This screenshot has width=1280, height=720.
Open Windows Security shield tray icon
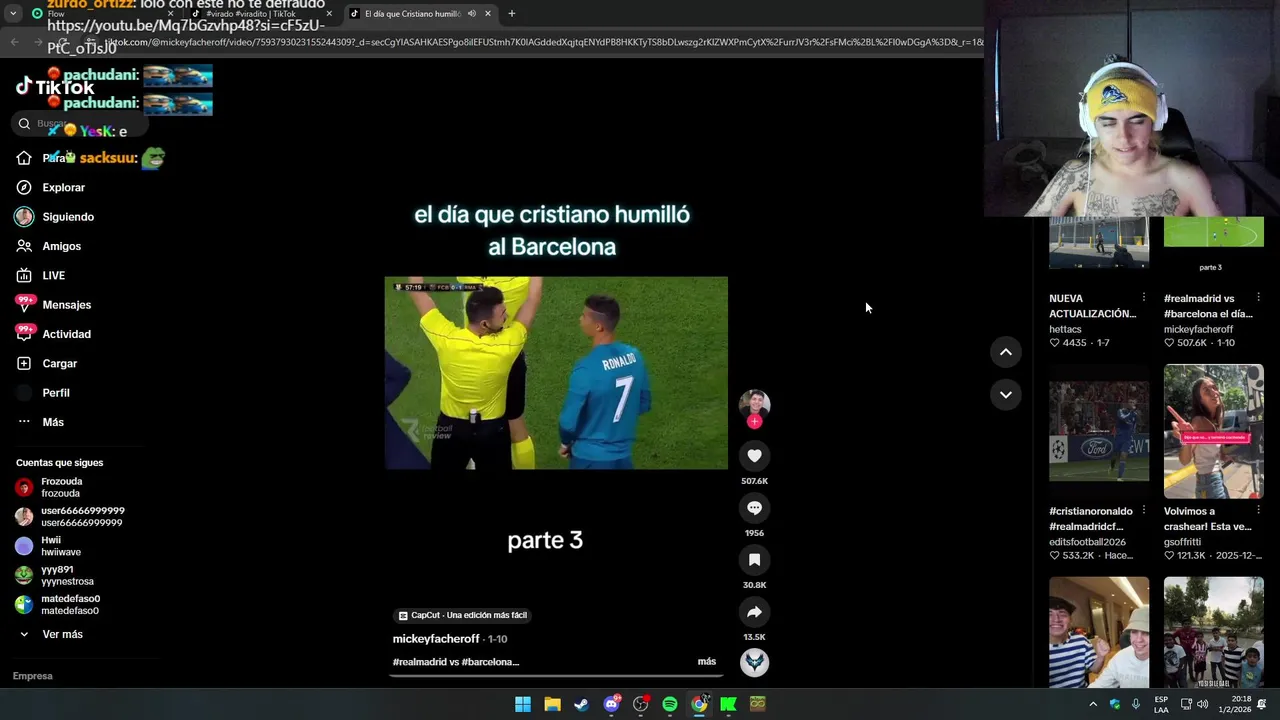pyautogui.click(x=1115, y=704)
